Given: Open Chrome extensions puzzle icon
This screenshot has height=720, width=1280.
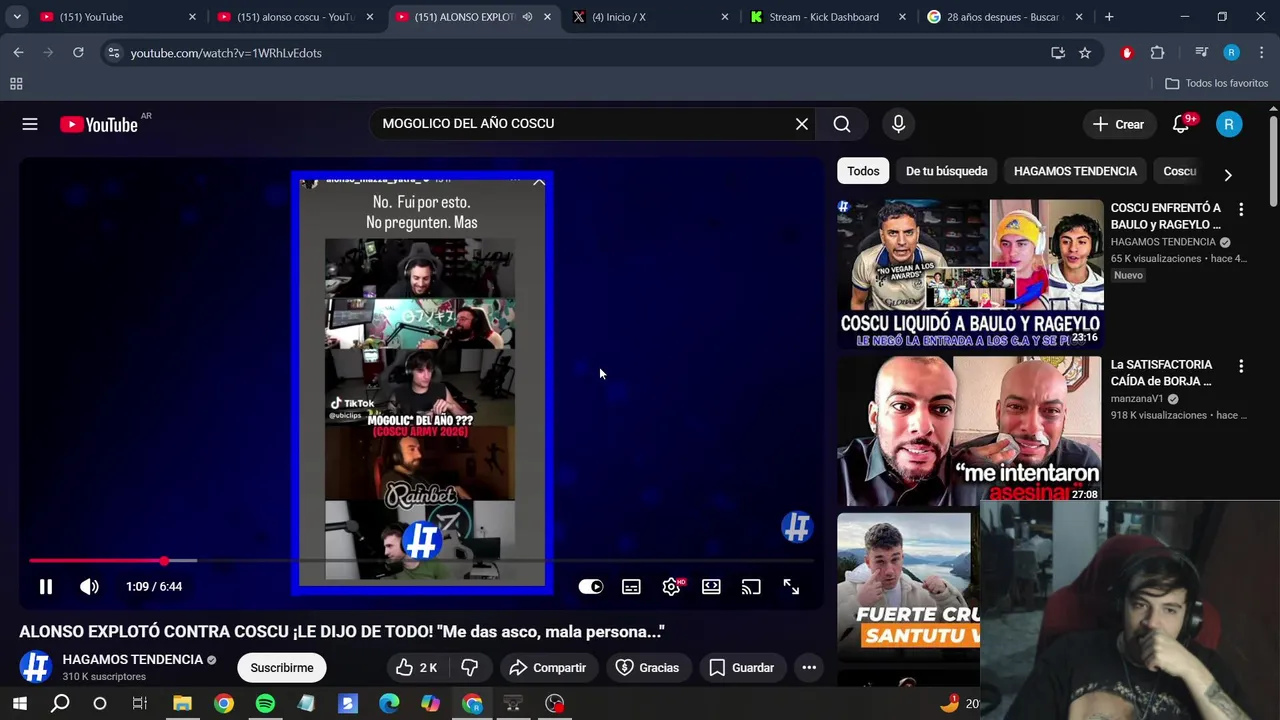Looking at the screenshot, I should pyautogui.click(x=1158, y=53).
